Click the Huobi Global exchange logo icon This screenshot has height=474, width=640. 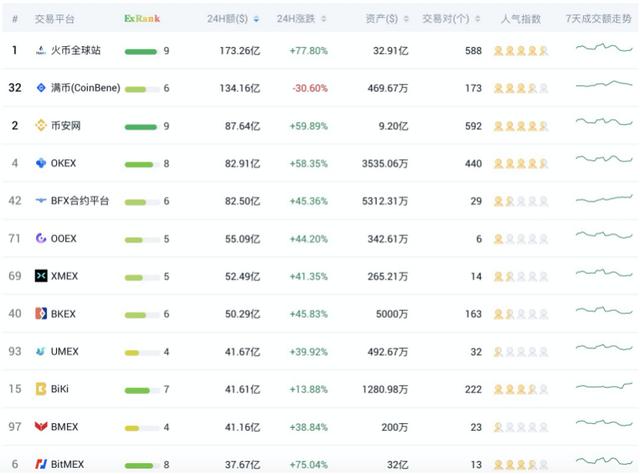coord(41,51)
